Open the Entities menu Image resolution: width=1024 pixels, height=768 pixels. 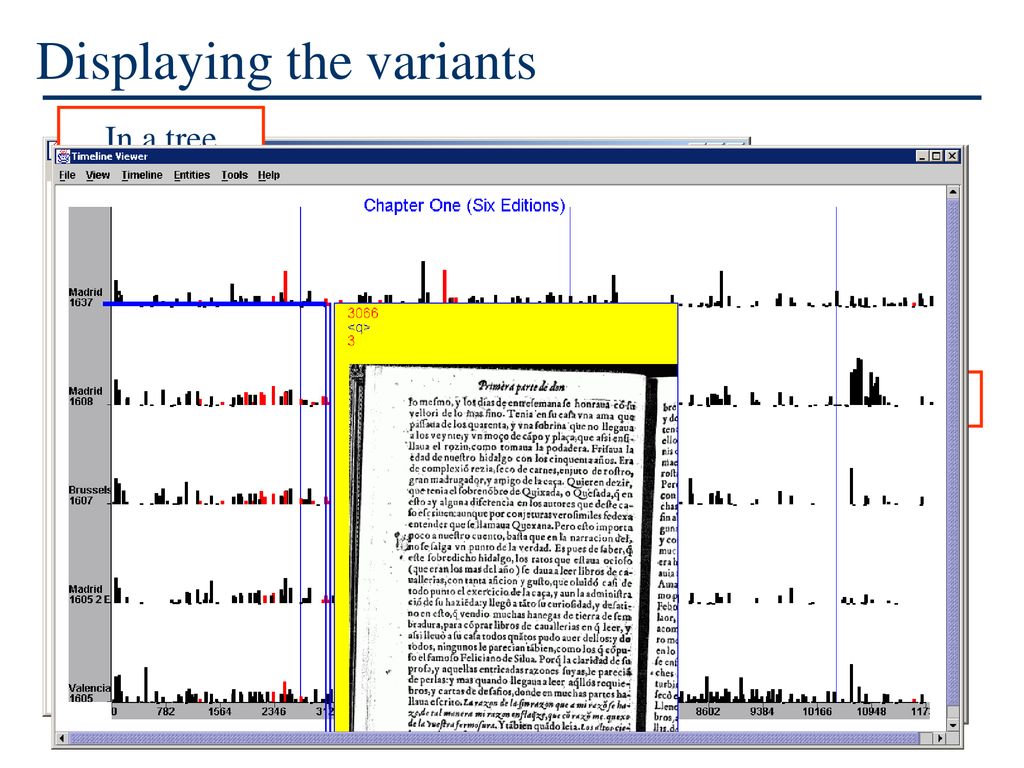click(x=191, y=175)
